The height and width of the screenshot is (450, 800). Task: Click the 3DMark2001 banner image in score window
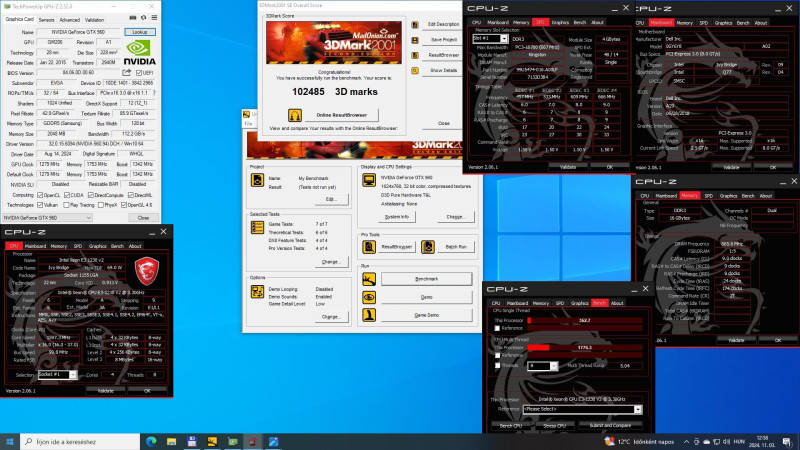point(334,42)
